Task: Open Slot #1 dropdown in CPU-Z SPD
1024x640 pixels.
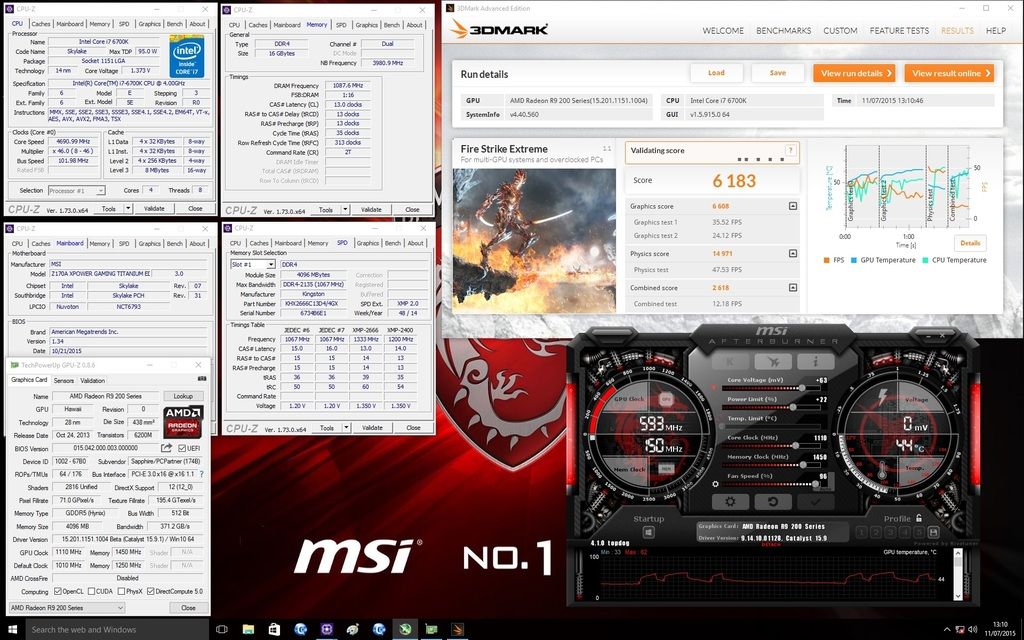Action: click(253, 264)
